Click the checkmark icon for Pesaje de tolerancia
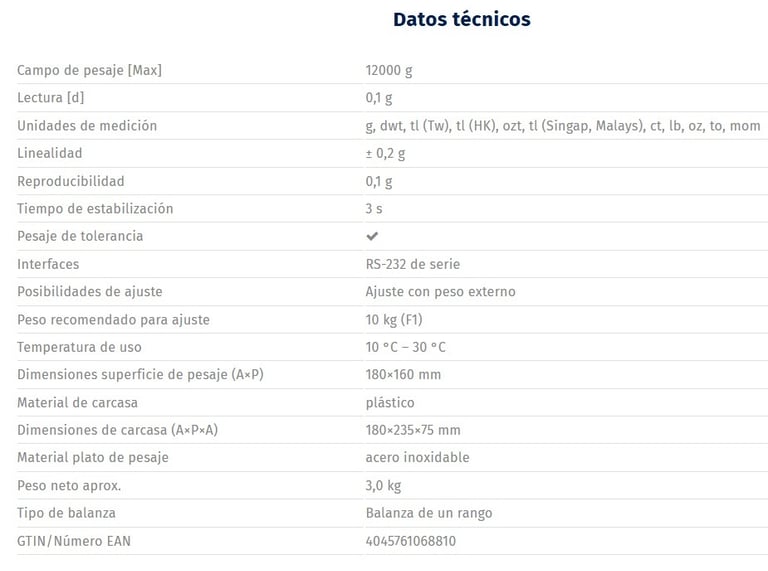Screen dimensions: 768x571 tap(372, 236)
